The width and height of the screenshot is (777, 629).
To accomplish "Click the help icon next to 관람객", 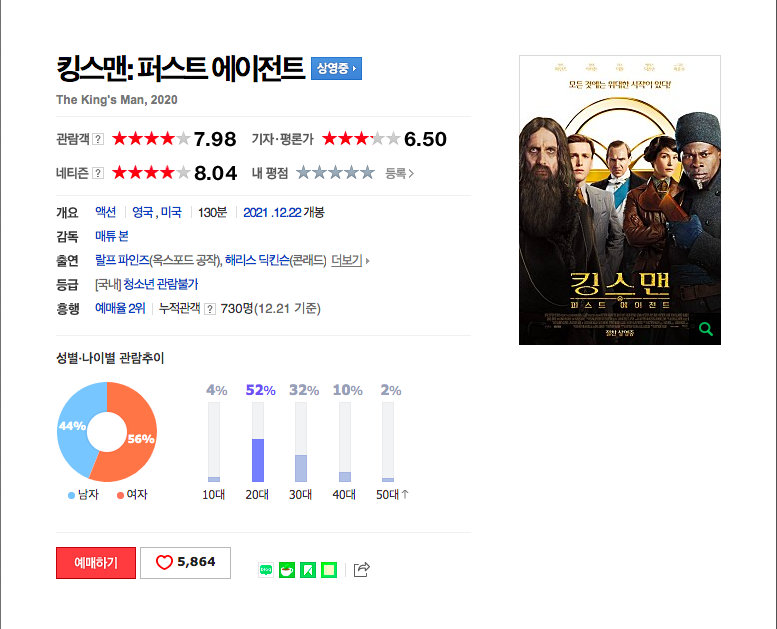I will (x=99, y=139).
